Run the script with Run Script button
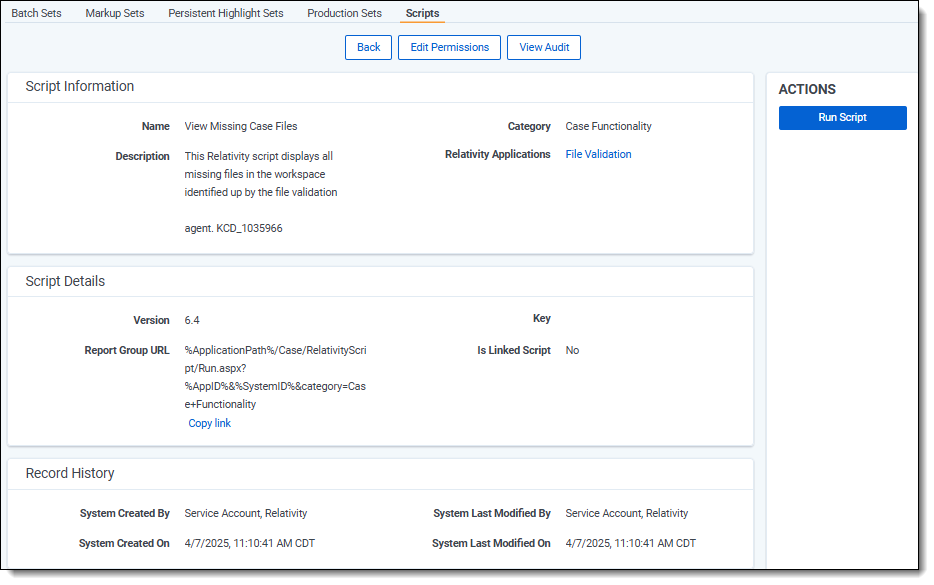The height and width of the screenshot is (585, 934). coord(842,118)
